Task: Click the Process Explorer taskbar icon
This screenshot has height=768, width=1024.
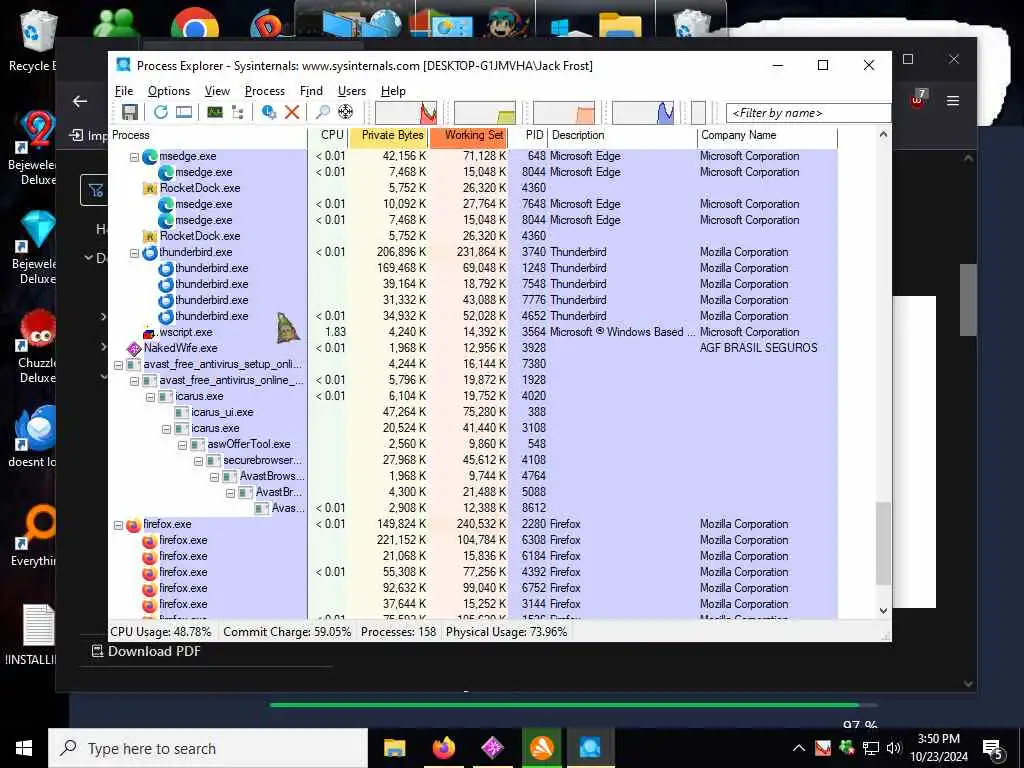Action: 590,748
